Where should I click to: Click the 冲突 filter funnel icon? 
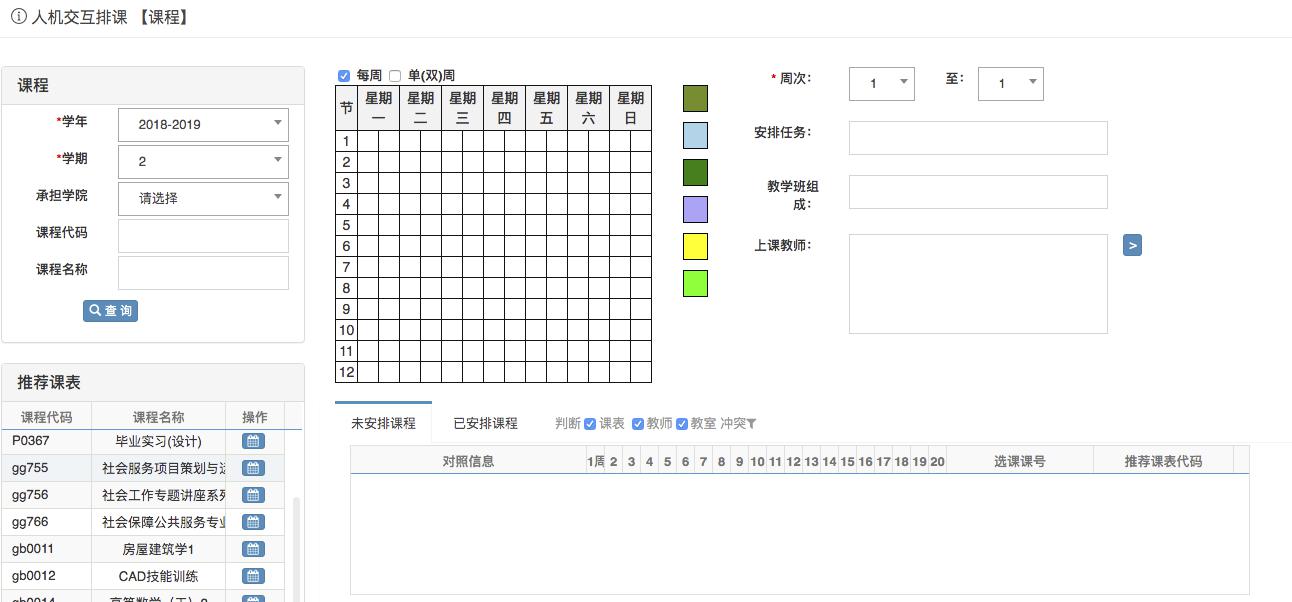[752, 423]
